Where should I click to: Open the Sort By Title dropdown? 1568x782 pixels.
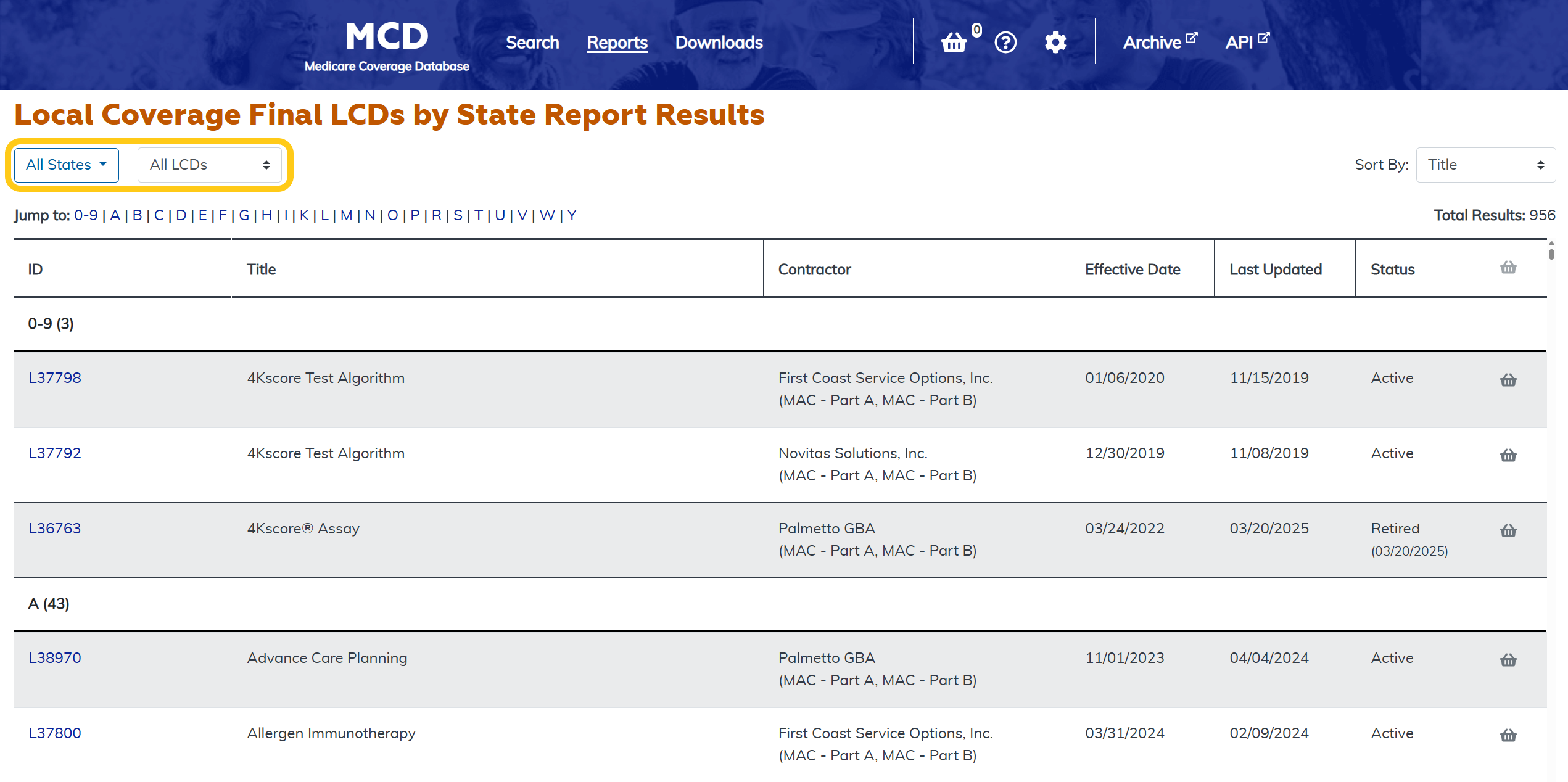[1485, 165]
